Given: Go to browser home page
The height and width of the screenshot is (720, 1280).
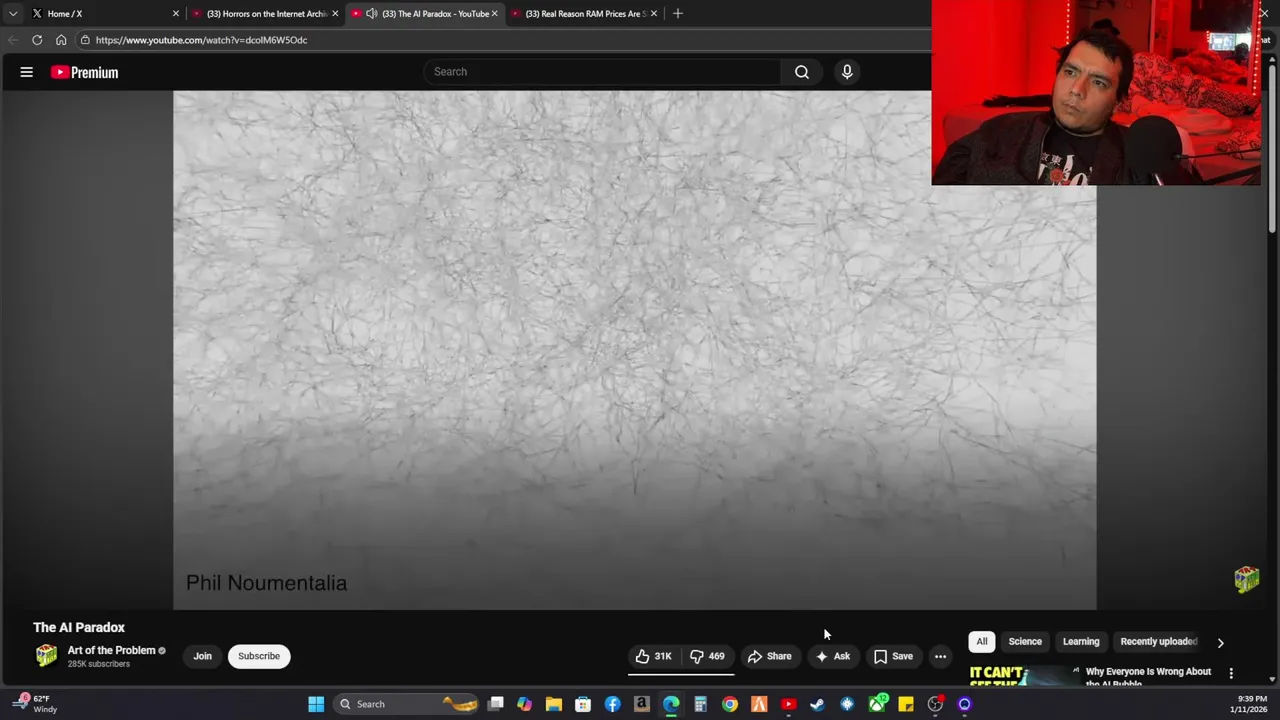Looking at the screenshot, I should (x=61, y=40).
